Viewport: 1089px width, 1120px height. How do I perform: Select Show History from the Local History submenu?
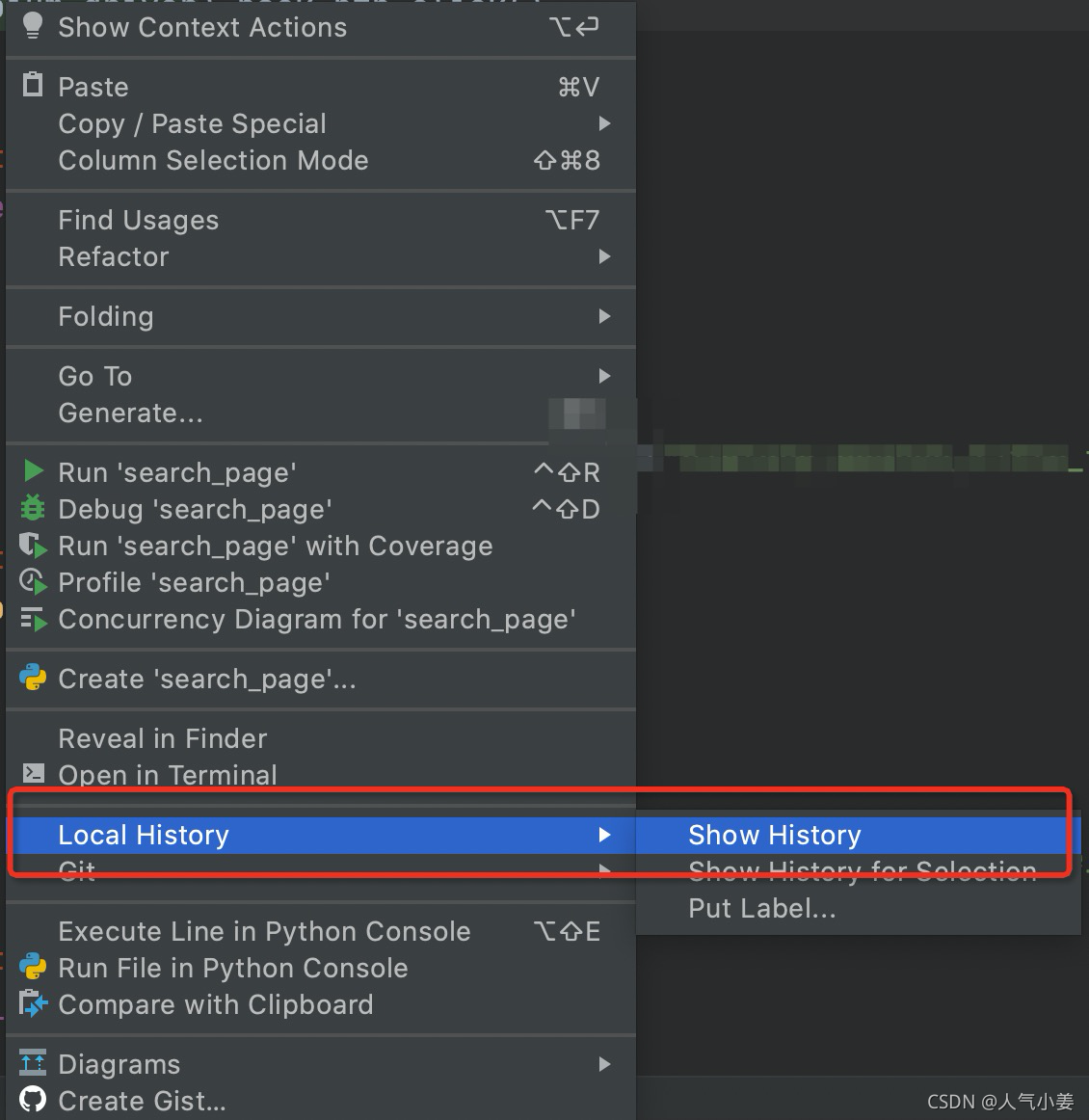775,835
